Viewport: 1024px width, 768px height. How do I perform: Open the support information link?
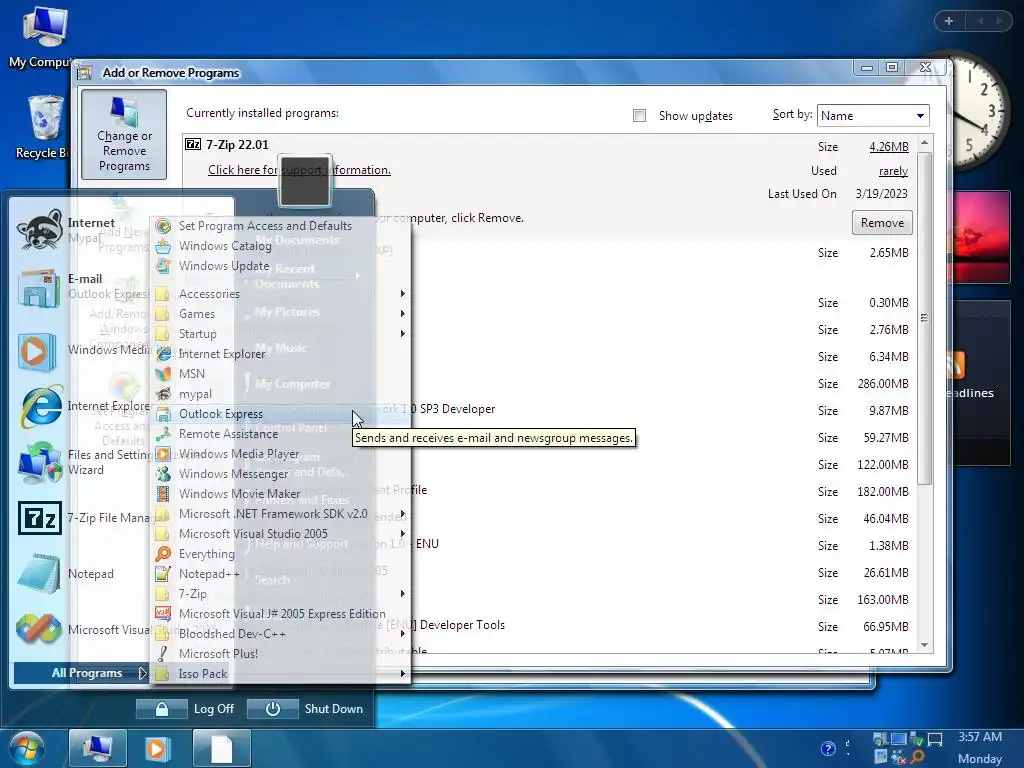[x=299, y=170]
